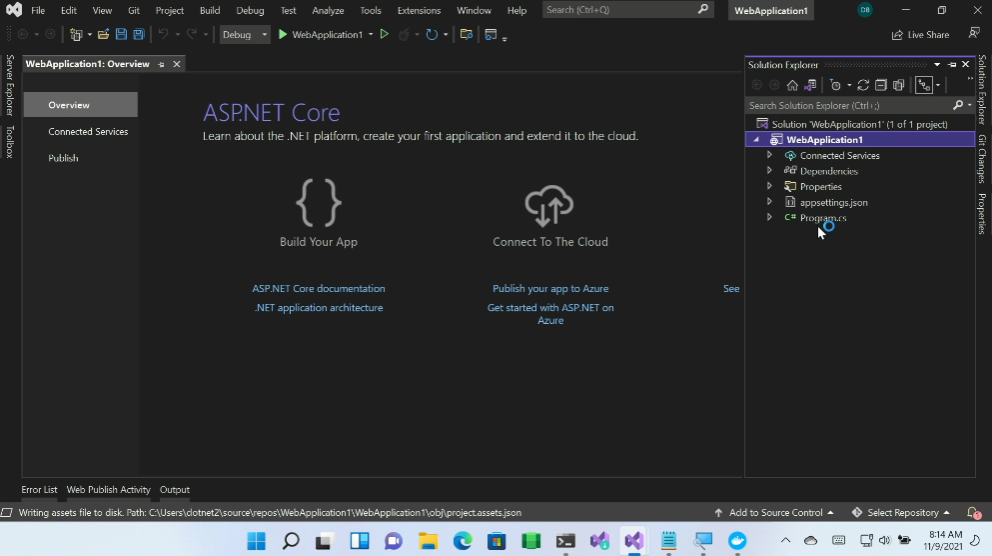Open the Build menu
Viewport: 992px width, 556px height.
pyautogui.click(x=209, y=10)
